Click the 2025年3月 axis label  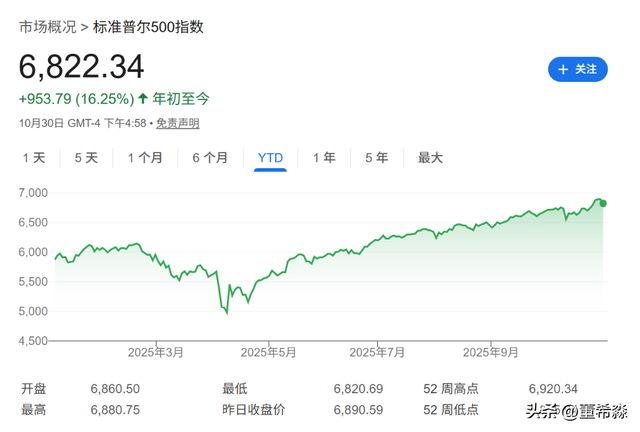(156, 352)
